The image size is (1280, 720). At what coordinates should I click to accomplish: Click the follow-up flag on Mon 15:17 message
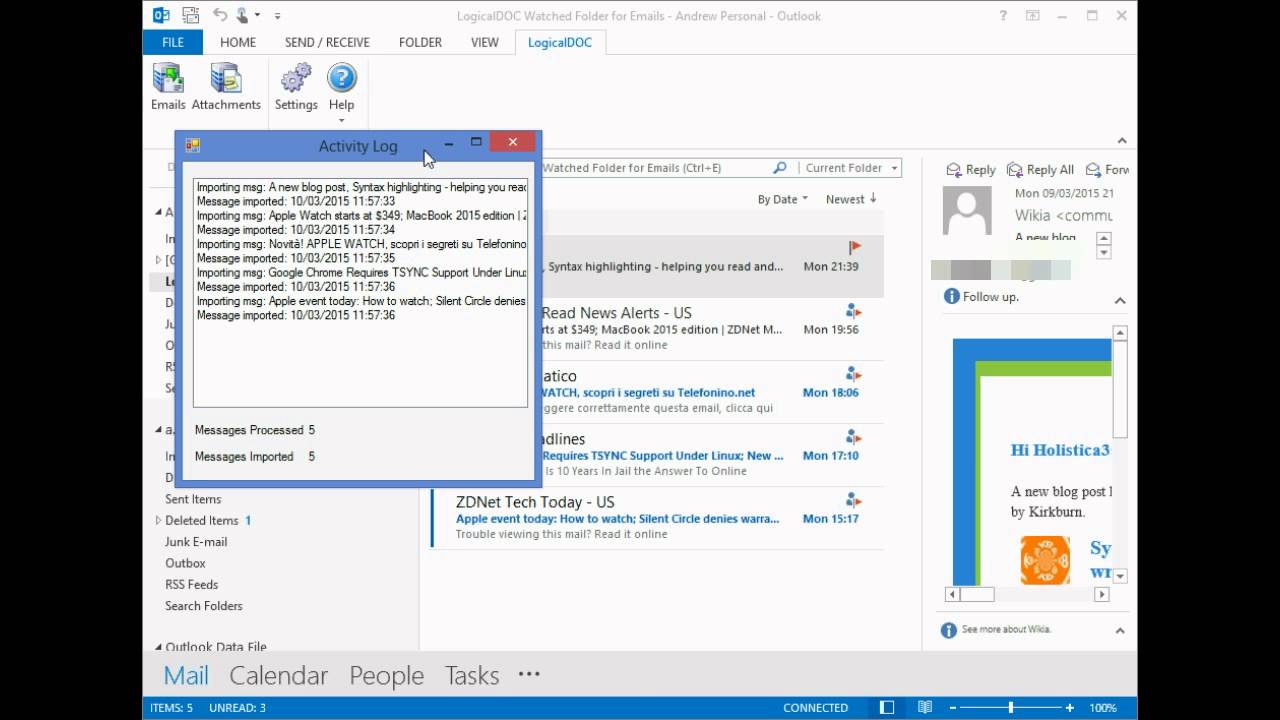pyautogui.click(x=853, y=500)
